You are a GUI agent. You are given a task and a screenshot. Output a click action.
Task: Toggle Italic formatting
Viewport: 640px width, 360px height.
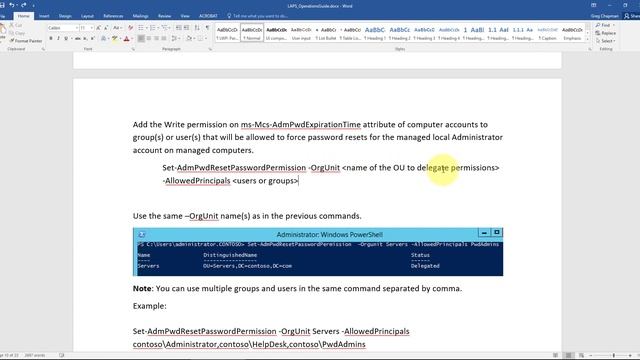[58, 38]
